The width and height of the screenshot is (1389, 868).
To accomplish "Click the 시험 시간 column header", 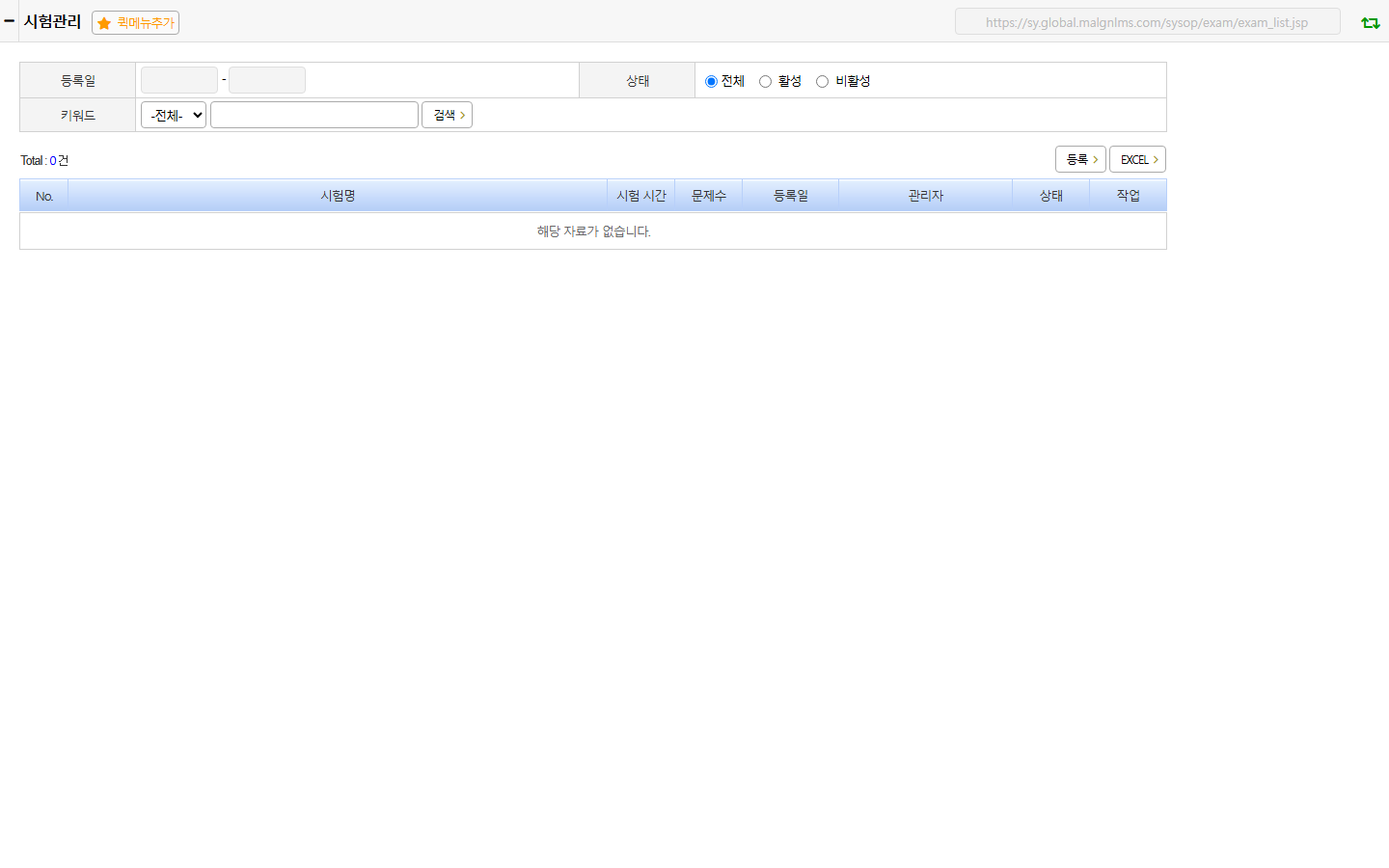I will pos(641,195).
